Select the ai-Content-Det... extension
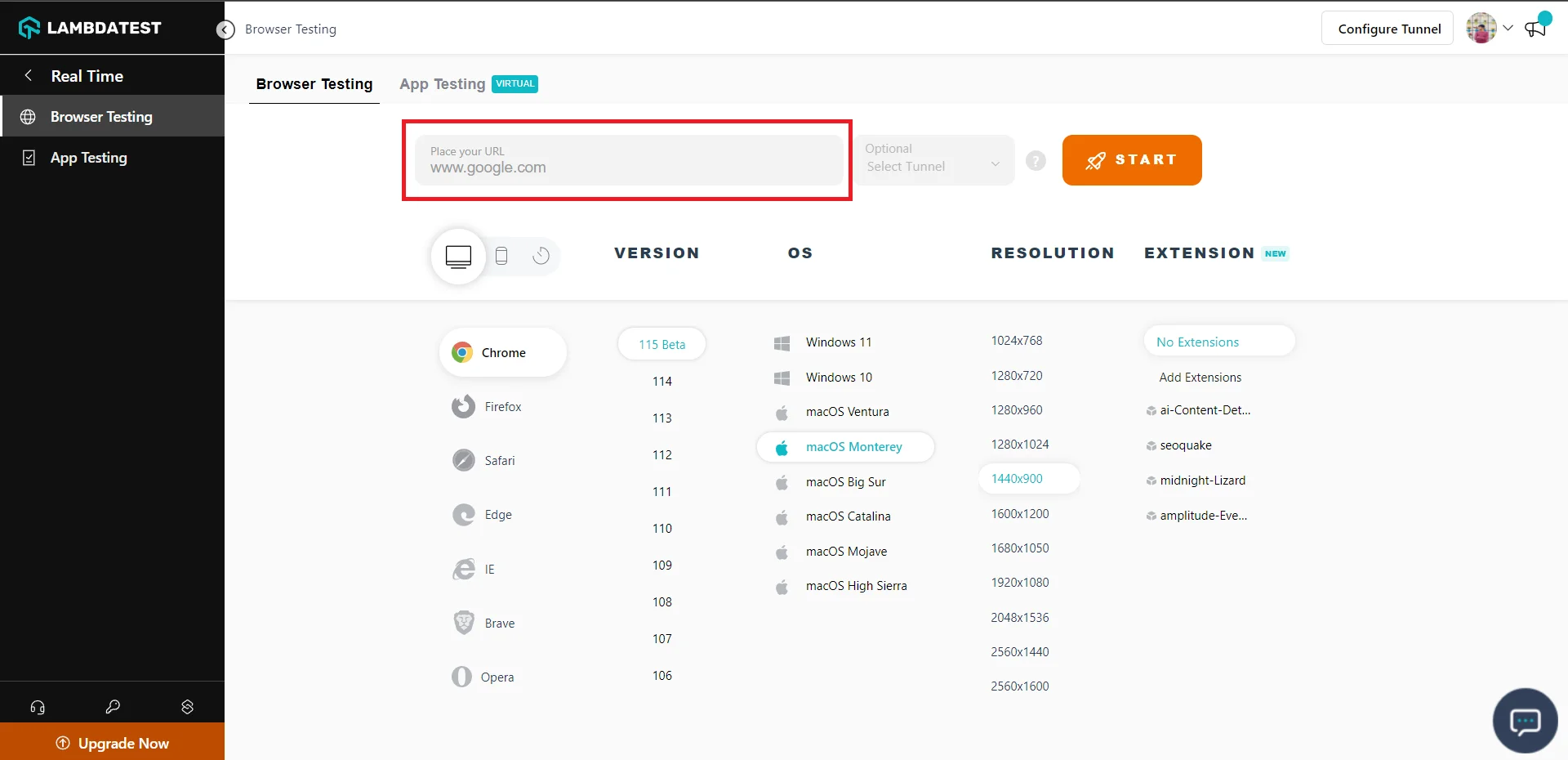 click(x=1199, y=410)
